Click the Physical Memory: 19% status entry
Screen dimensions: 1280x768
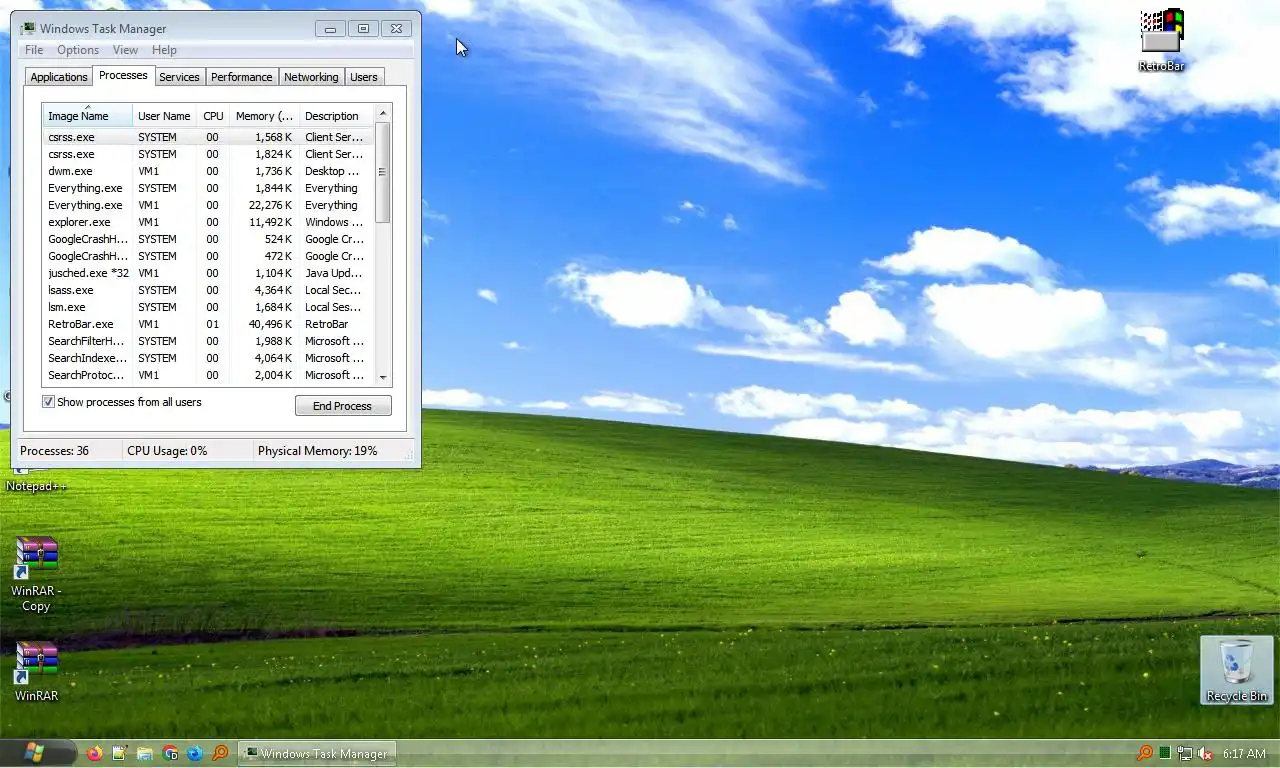tap(318, 451)
